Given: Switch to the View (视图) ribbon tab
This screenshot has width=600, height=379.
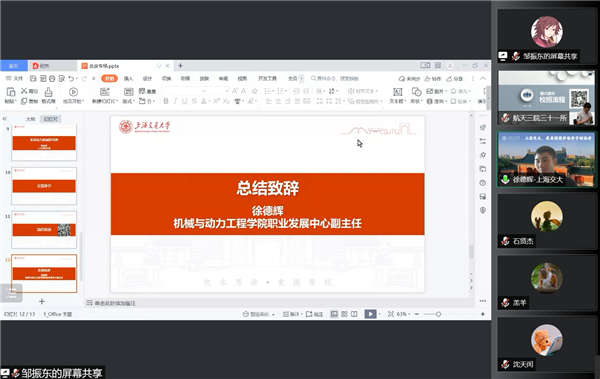Looking at the screenshot, I should click(242, 78).
